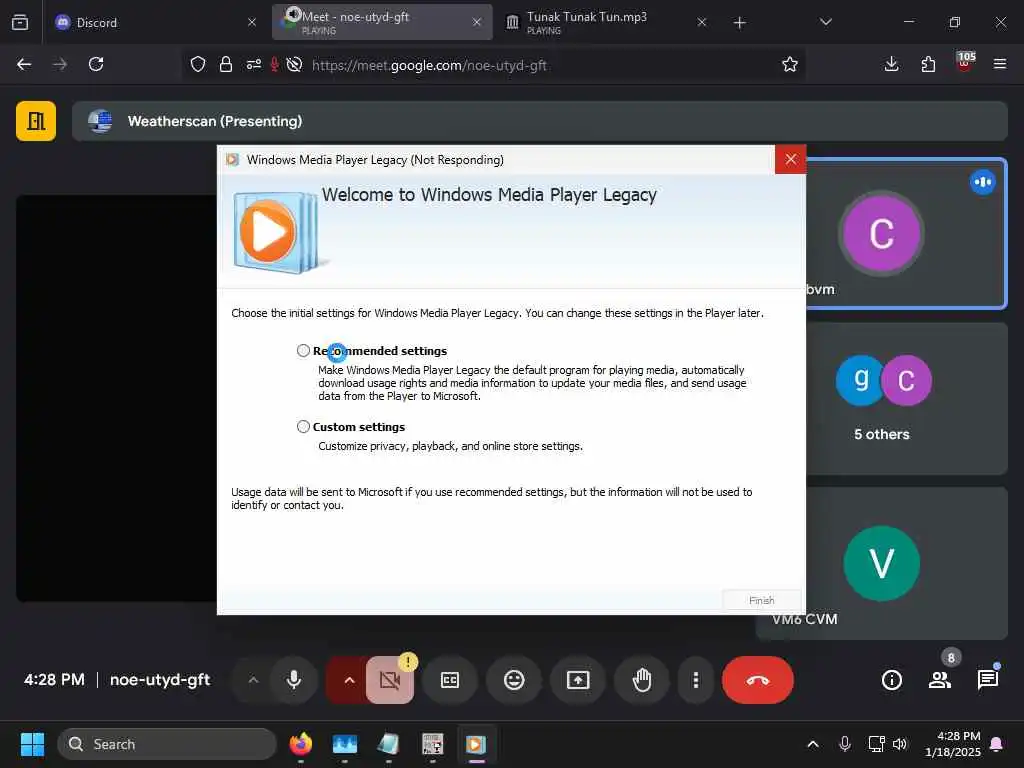This screenshot has height=768, width=1024.
Task: Open the Firefox application hamburger menu
Action: (999, 64)
